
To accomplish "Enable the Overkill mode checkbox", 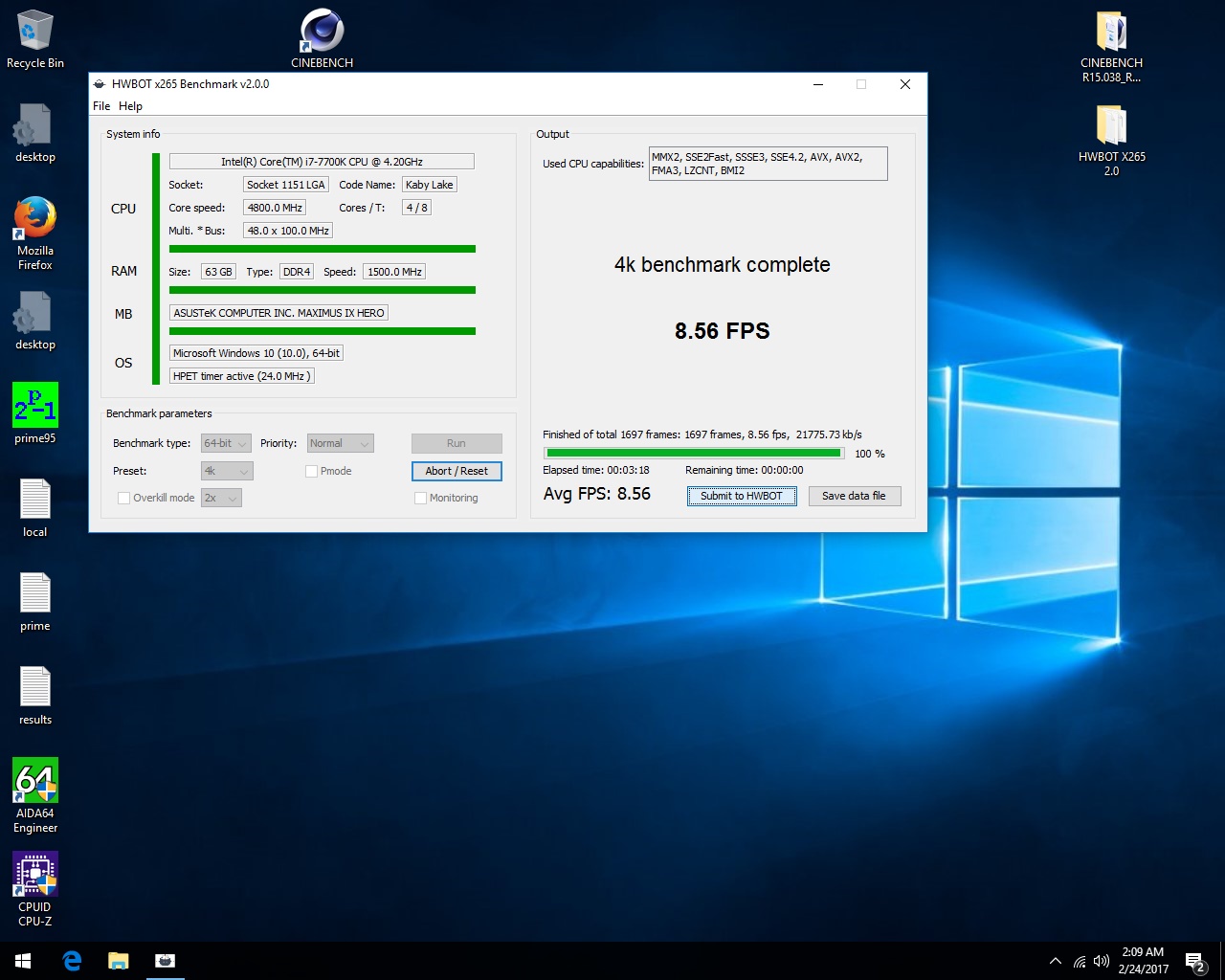I will 123,498.
